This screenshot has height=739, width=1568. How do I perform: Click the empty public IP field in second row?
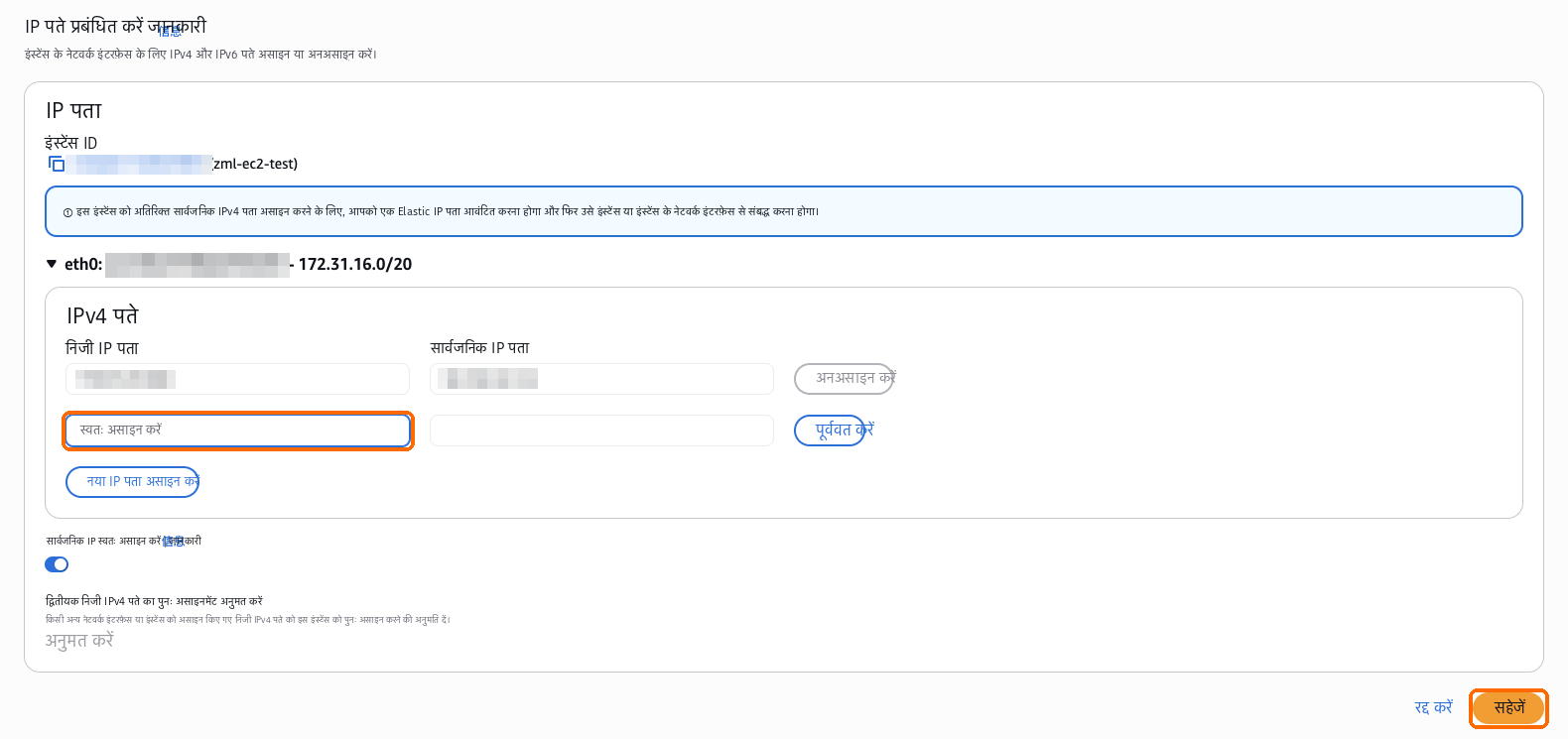click(601, 431)
